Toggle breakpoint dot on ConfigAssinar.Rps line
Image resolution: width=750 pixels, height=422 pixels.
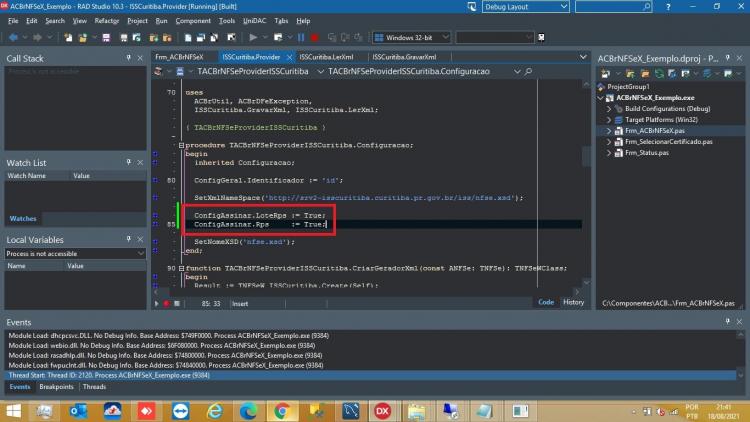(155, 224)
